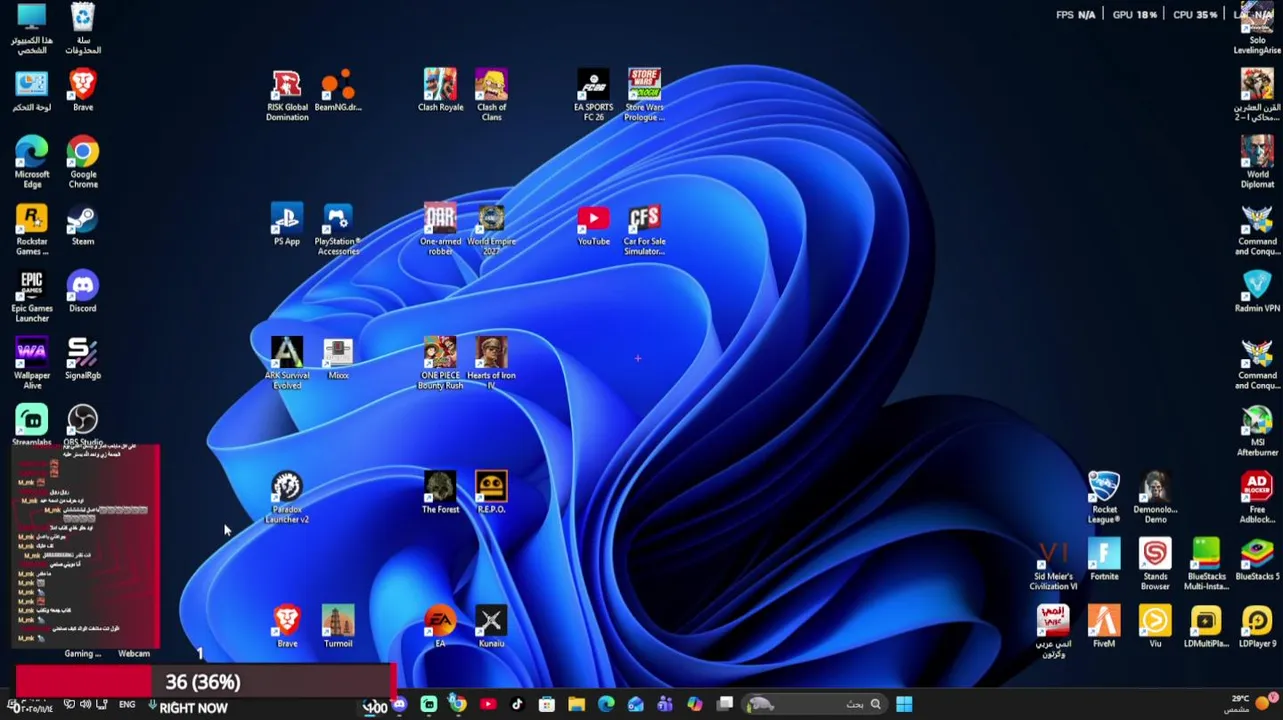The image size is (1283, 720).
Task: Open the Microsoft Edge desktop shortcut
Action: 32,163
